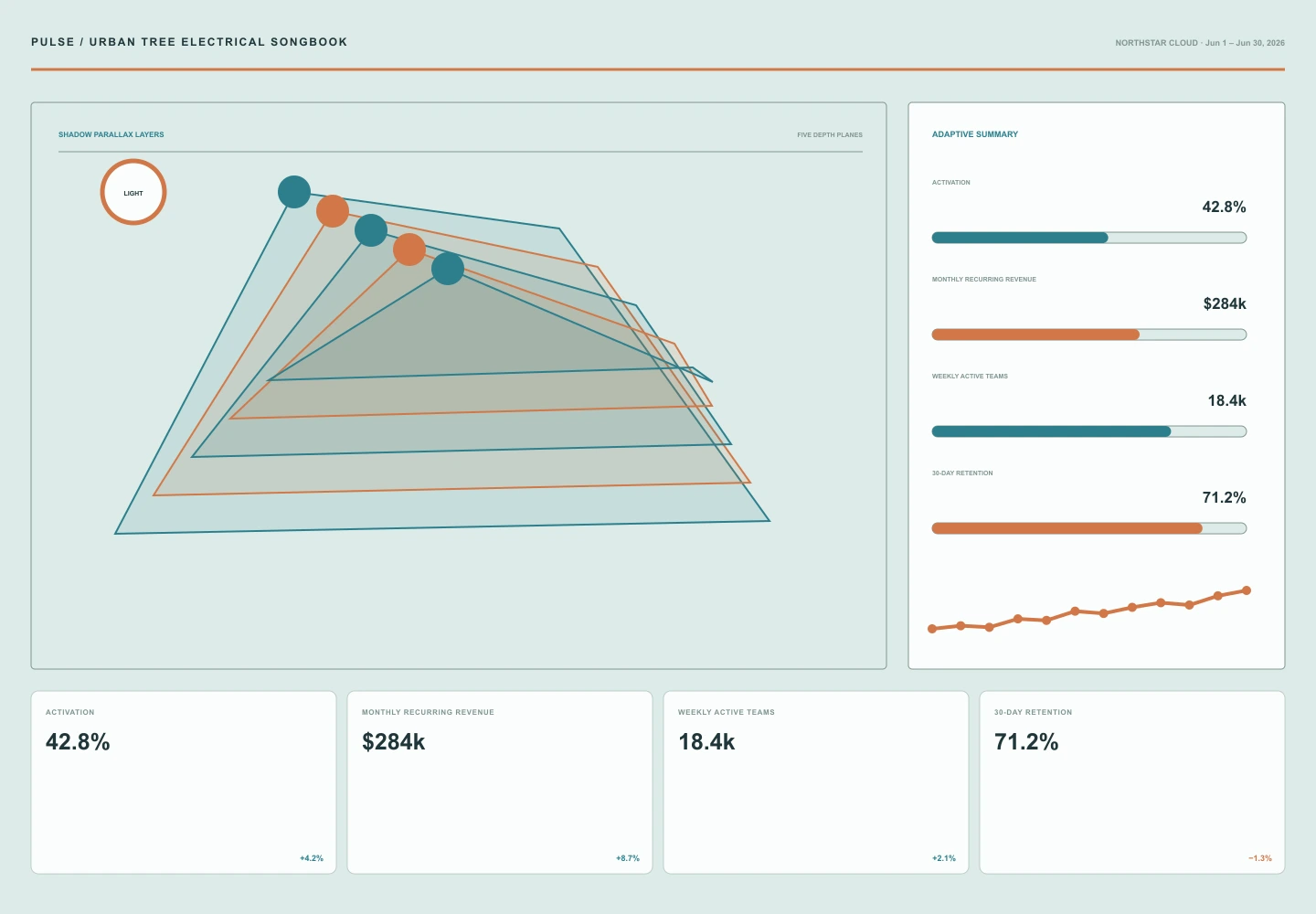Open the Monthly Recurring Revenue $284k card
Viewport: 1316px width, 914px height.
pos(500,782)
